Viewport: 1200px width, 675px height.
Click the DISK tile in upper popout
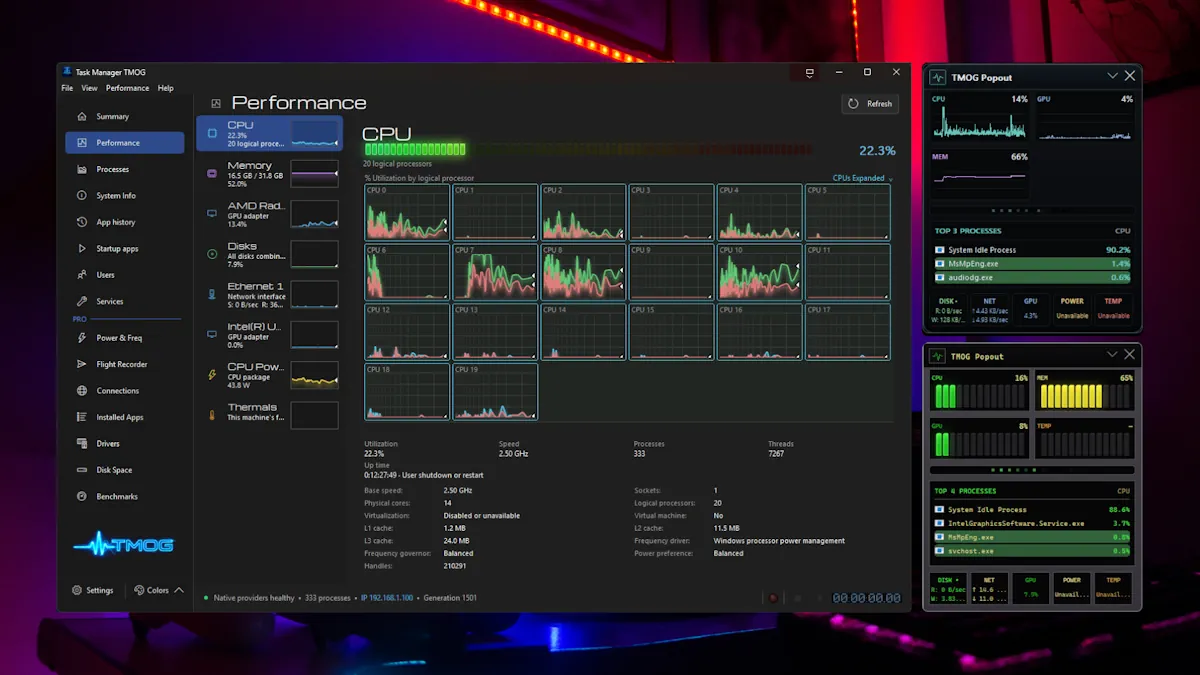(x=949, y=310)
